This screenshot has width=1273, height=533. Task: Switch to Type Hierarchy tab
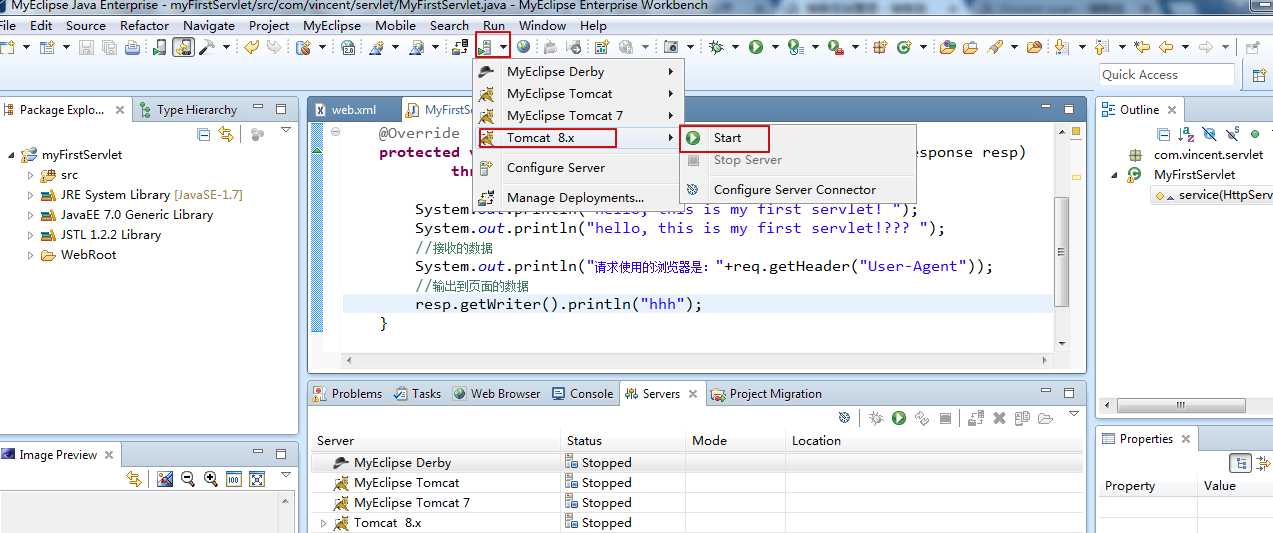click(188, 110)
